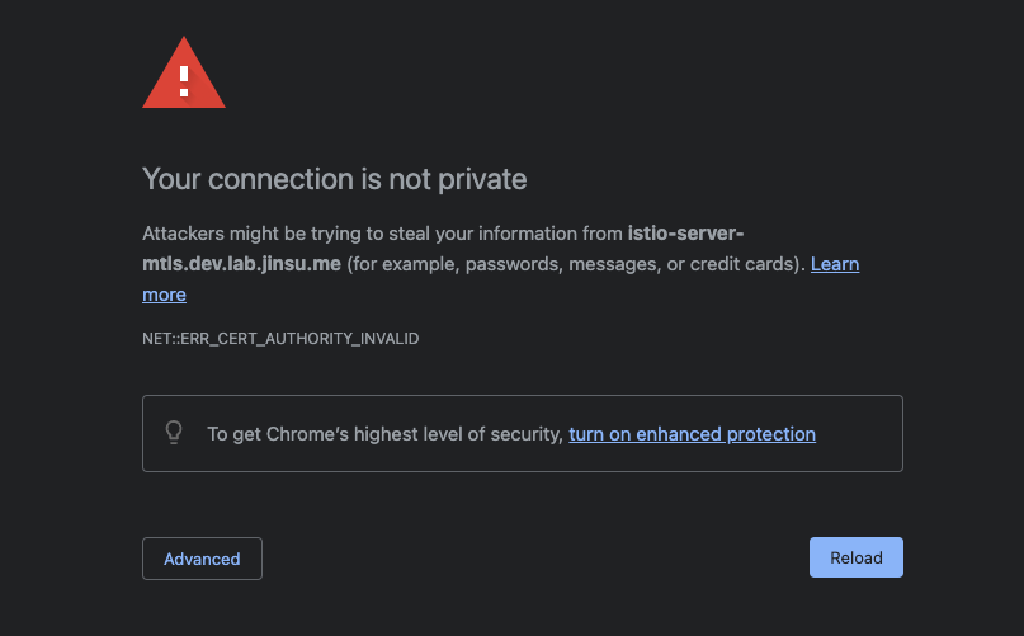Open the Advanced options button
Screen dimensions: 1024x636
(202, 558)
